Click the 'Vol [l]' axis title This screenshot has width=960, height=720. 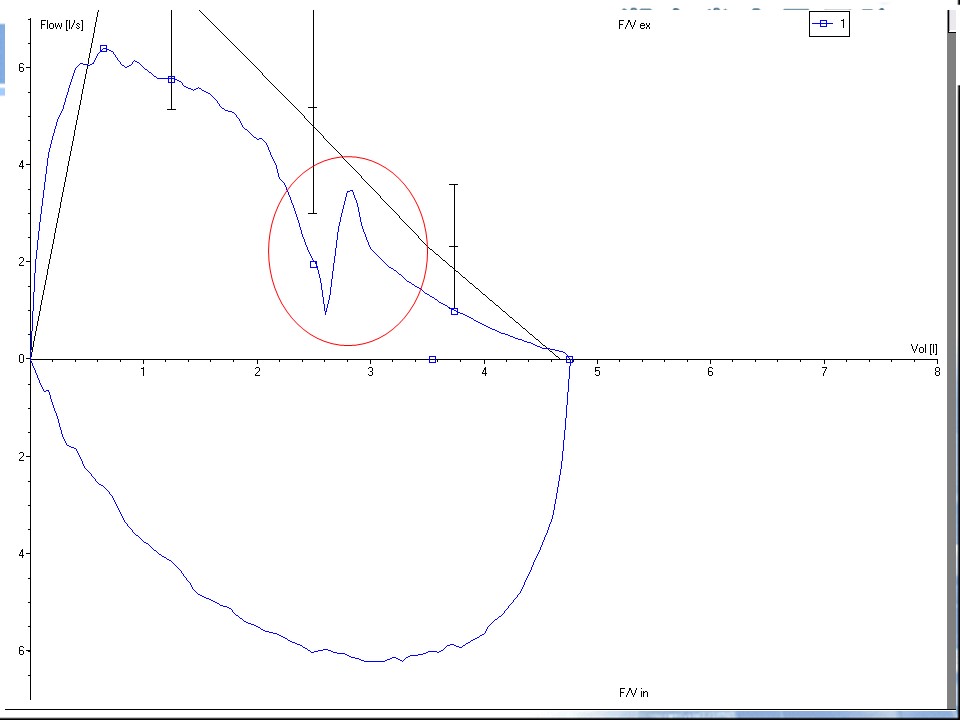(x=923, y=348)
